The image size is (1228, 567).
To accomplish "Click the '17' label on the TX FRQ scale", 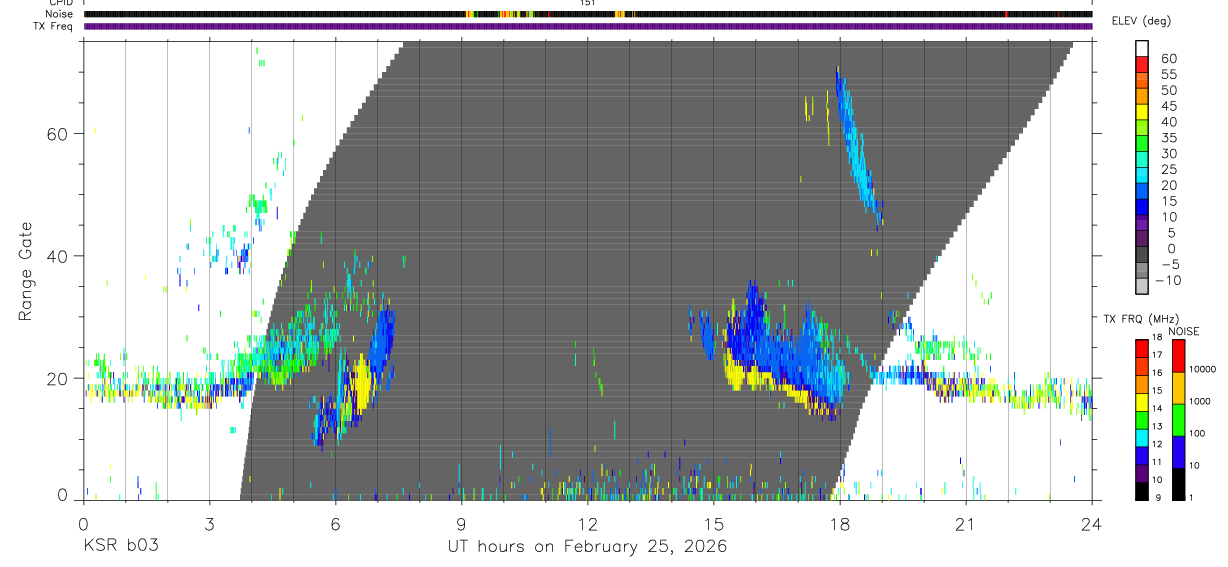I will click(x=1158, y=355).
